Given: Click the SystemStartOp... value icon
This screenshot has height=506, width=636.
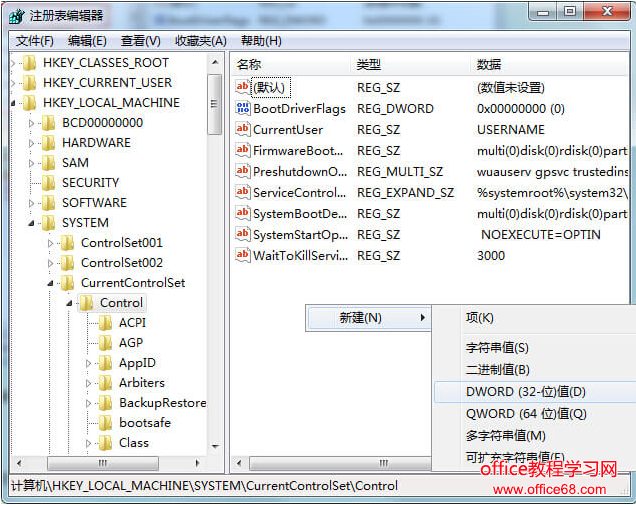Looking at the screenshot, I should point(243,235).
